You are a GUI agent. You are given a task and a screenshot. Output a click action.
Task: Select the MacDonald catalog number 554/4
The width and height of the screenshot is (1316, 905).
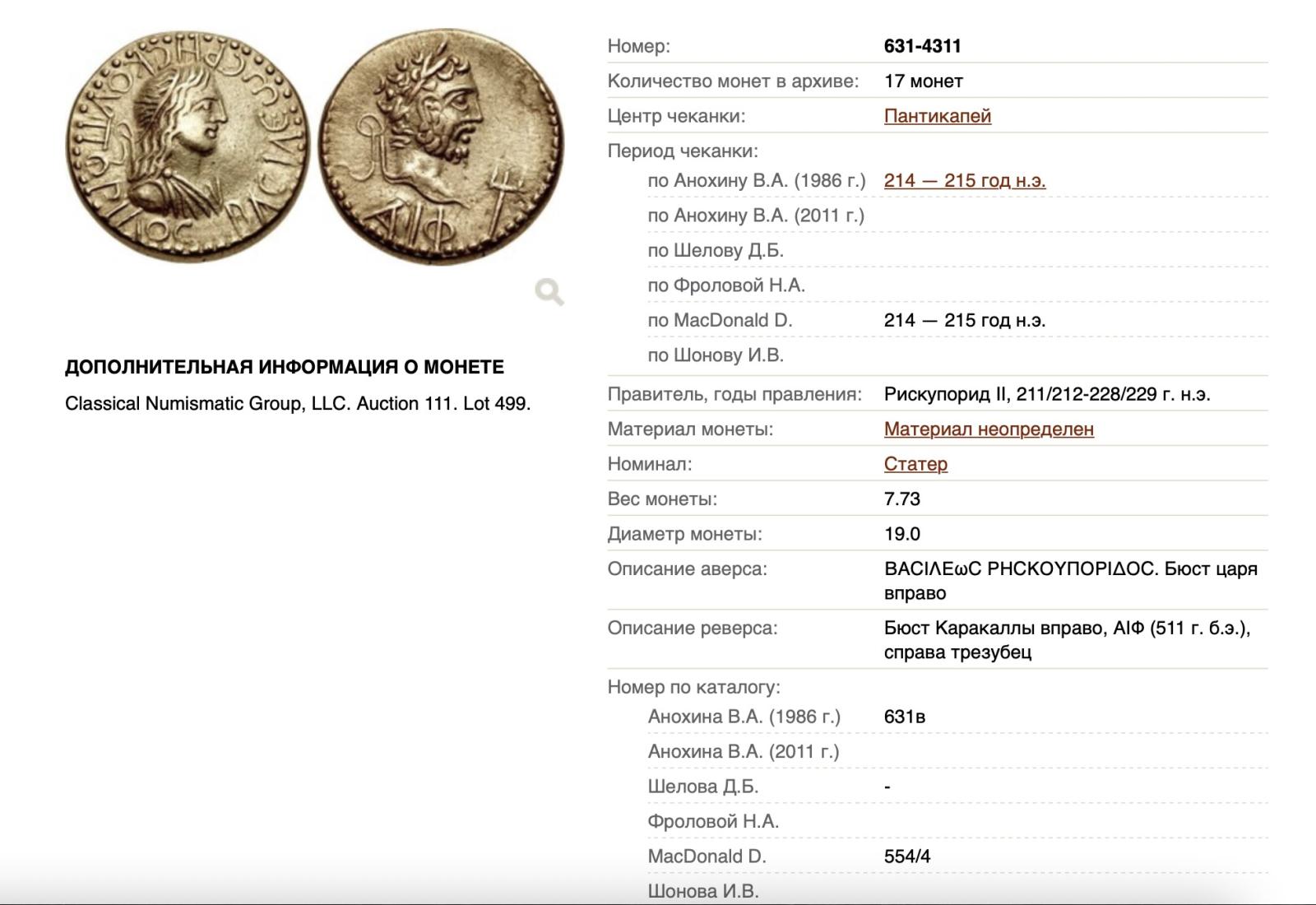(x=907, y=856)
